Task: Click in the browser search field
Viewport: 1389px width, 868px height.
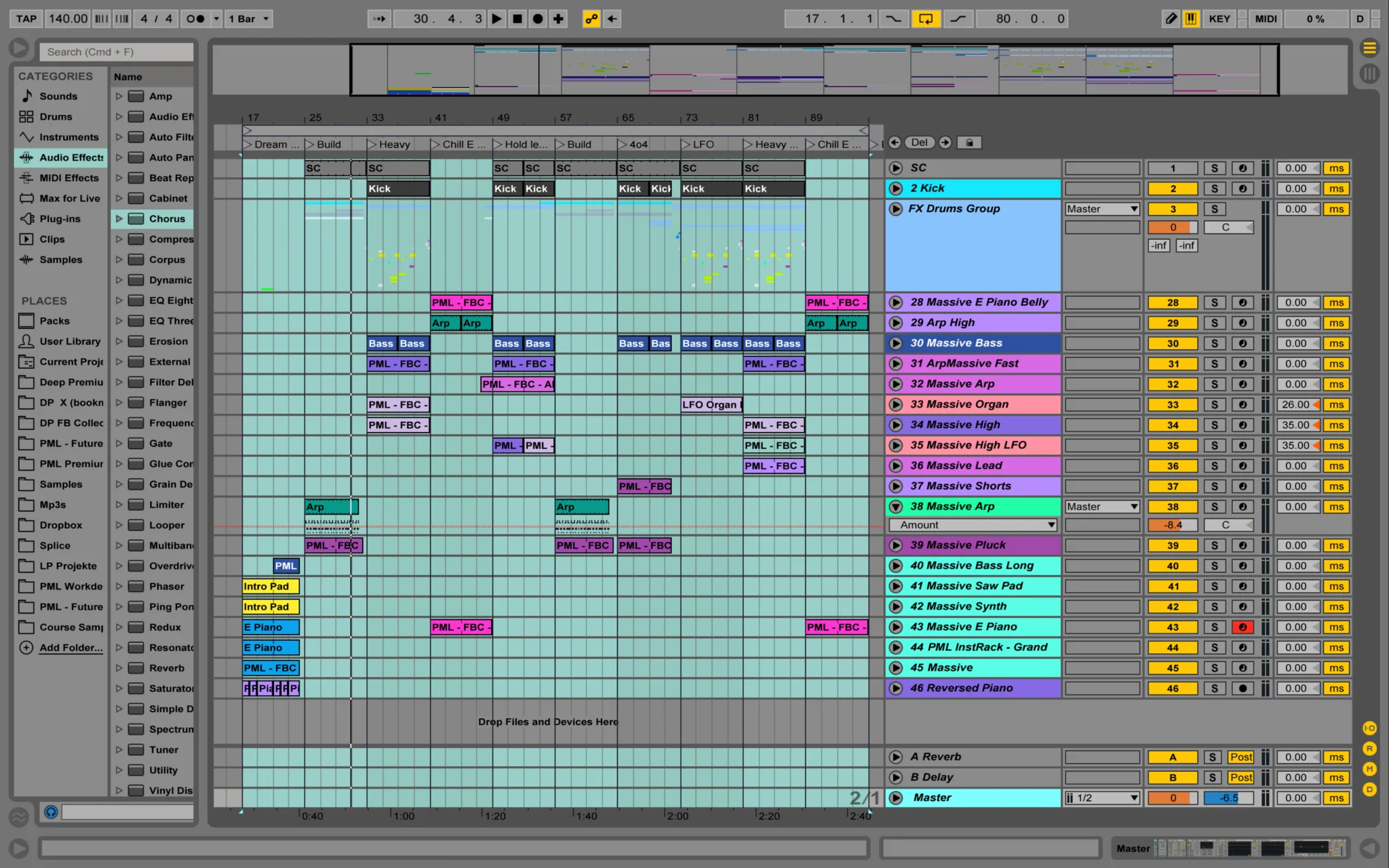Action: (x=117, y=52)
